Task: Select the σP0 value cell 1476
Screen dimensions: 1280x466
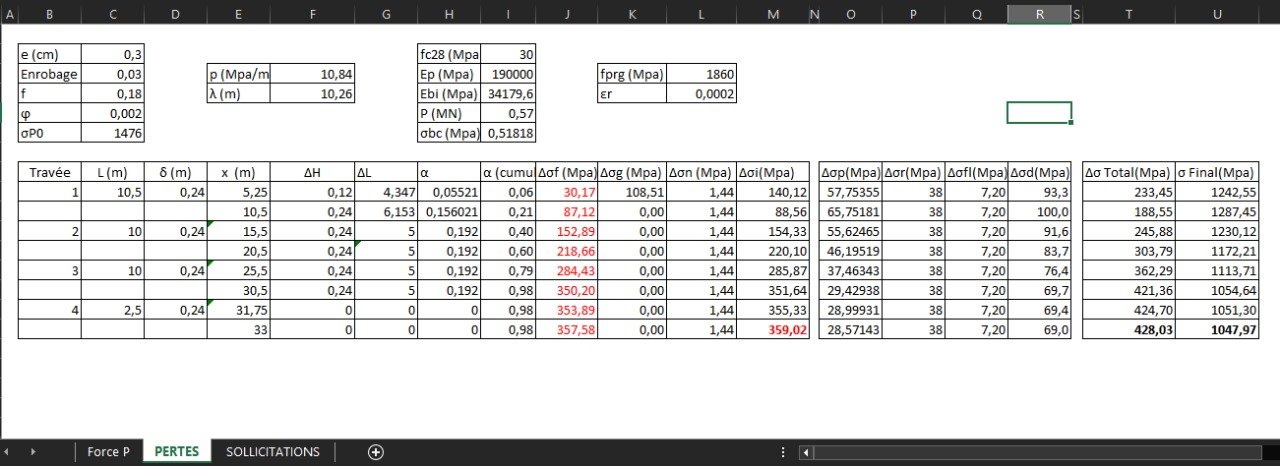Action: pyautogui.click(x=113, y=133)
